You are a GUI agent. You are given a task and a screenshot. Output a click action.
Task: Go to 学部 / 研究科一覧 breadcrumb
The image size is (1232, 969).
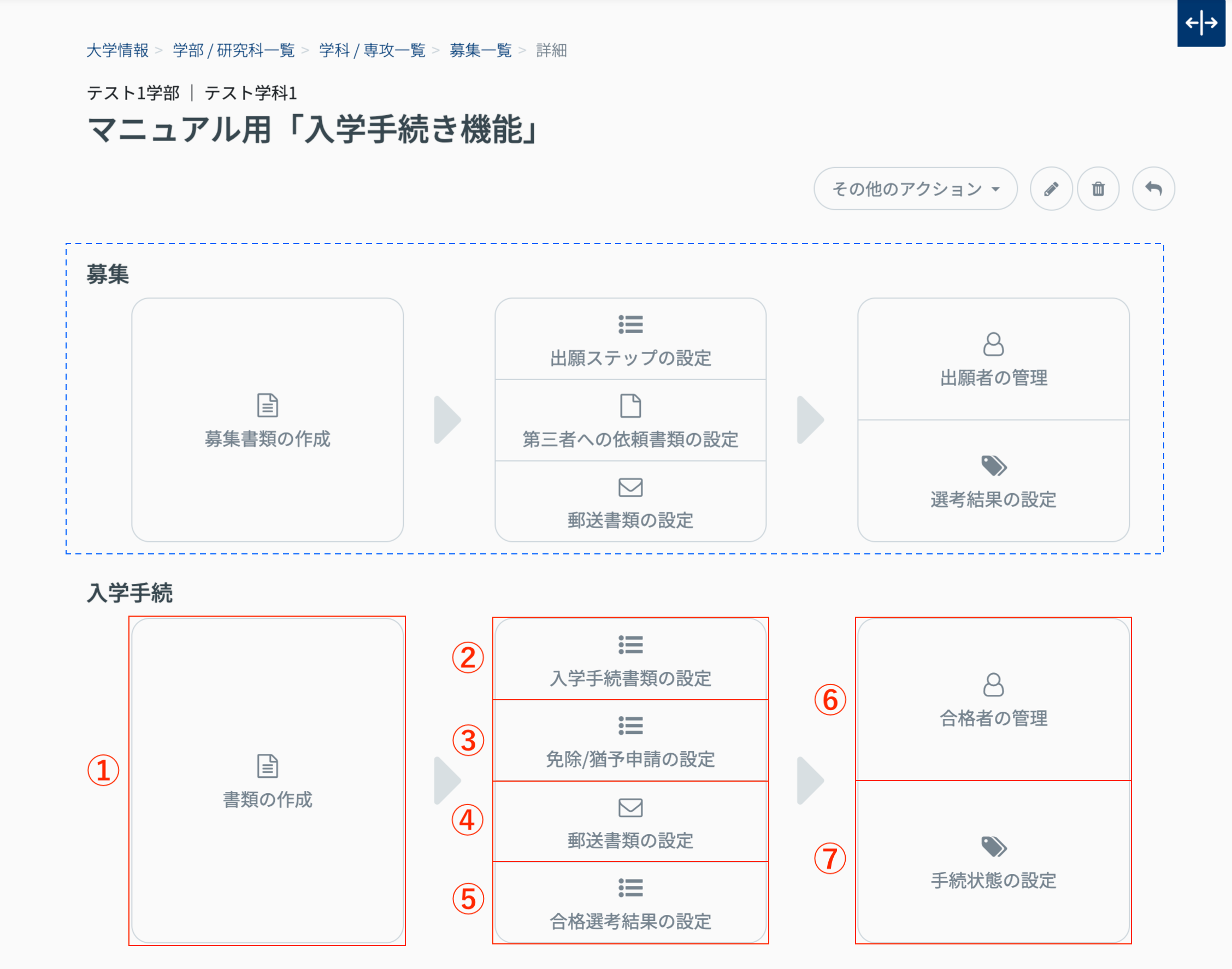(233, 50)
